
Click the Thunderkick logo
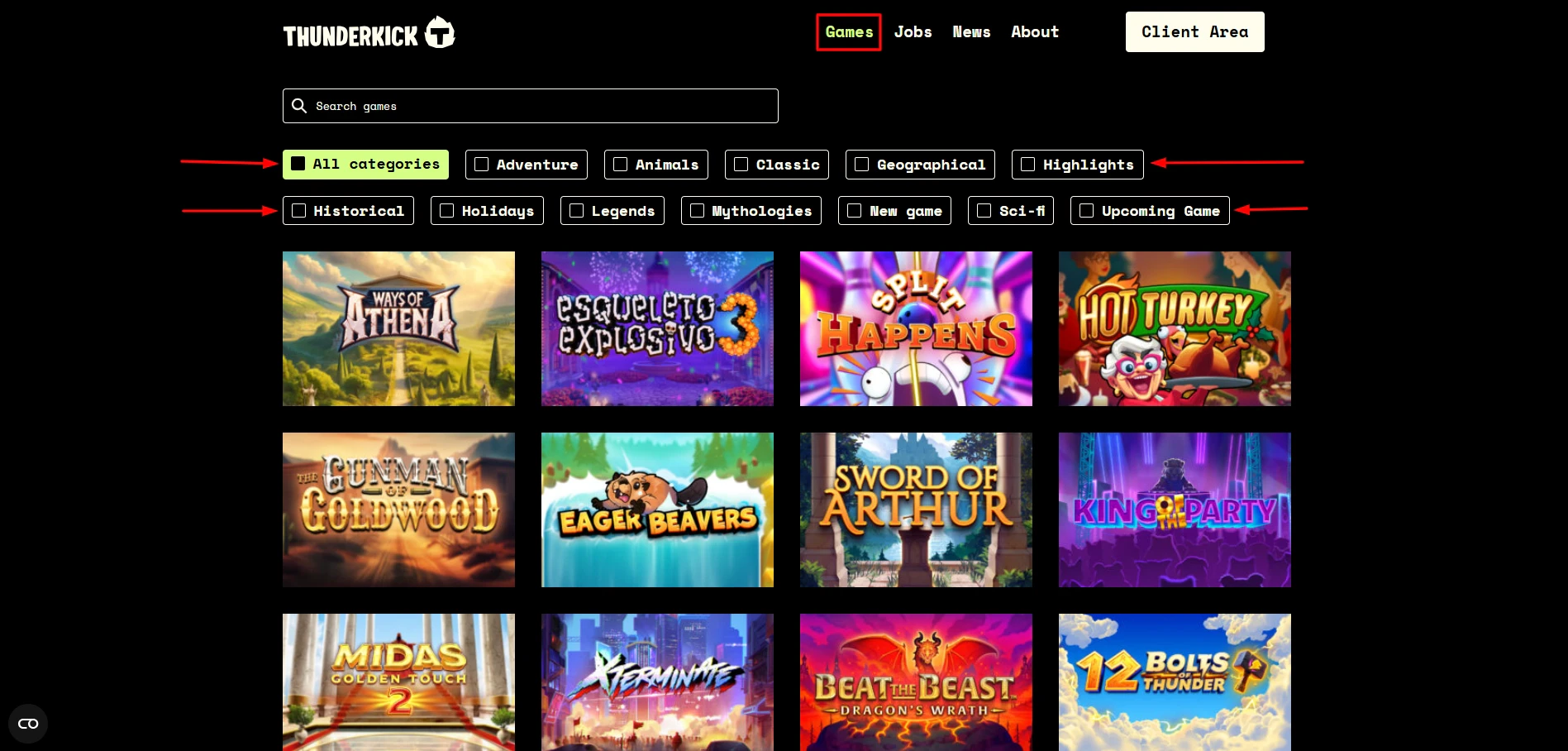click(x=369, y=33)
